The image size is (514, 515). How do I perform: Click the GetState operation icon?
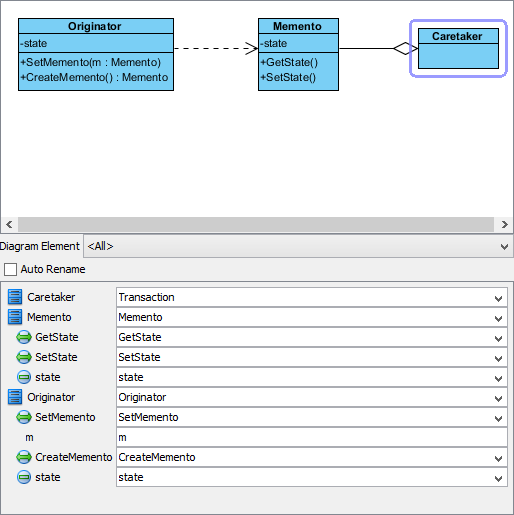[x=24, y=337]
